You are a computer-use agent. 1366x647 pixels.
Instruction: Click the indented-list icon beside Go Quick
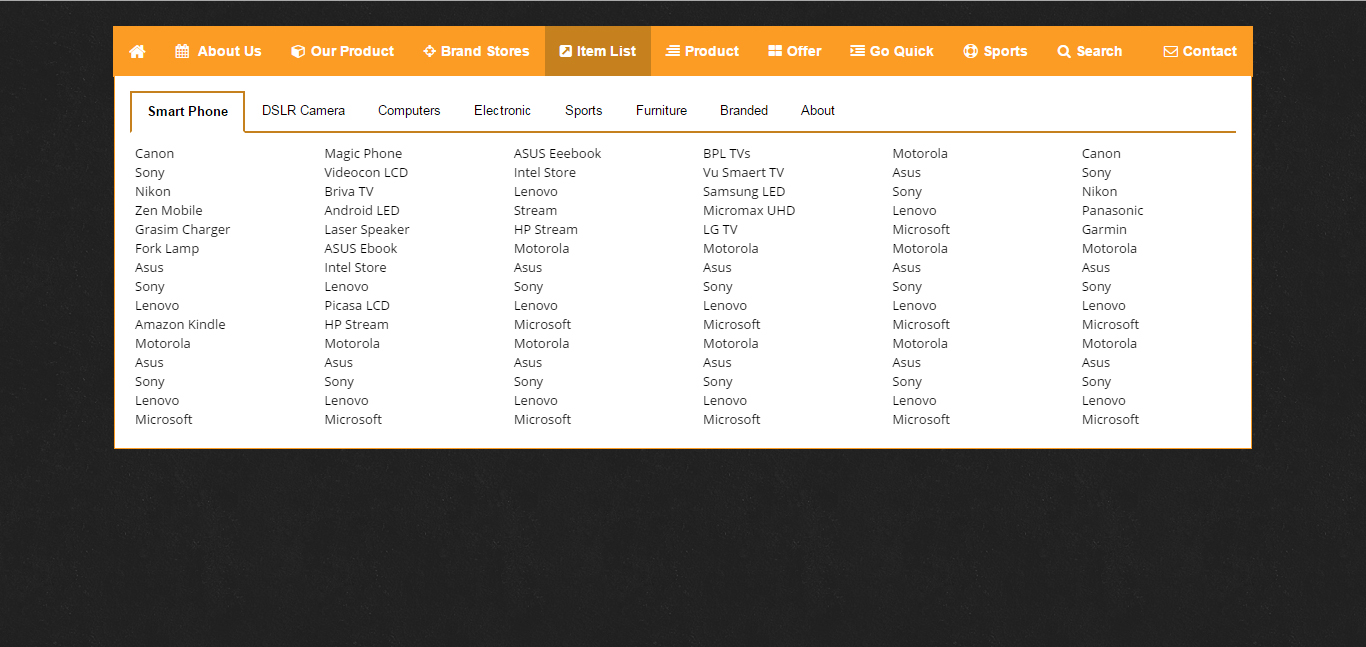coord(858,51)
